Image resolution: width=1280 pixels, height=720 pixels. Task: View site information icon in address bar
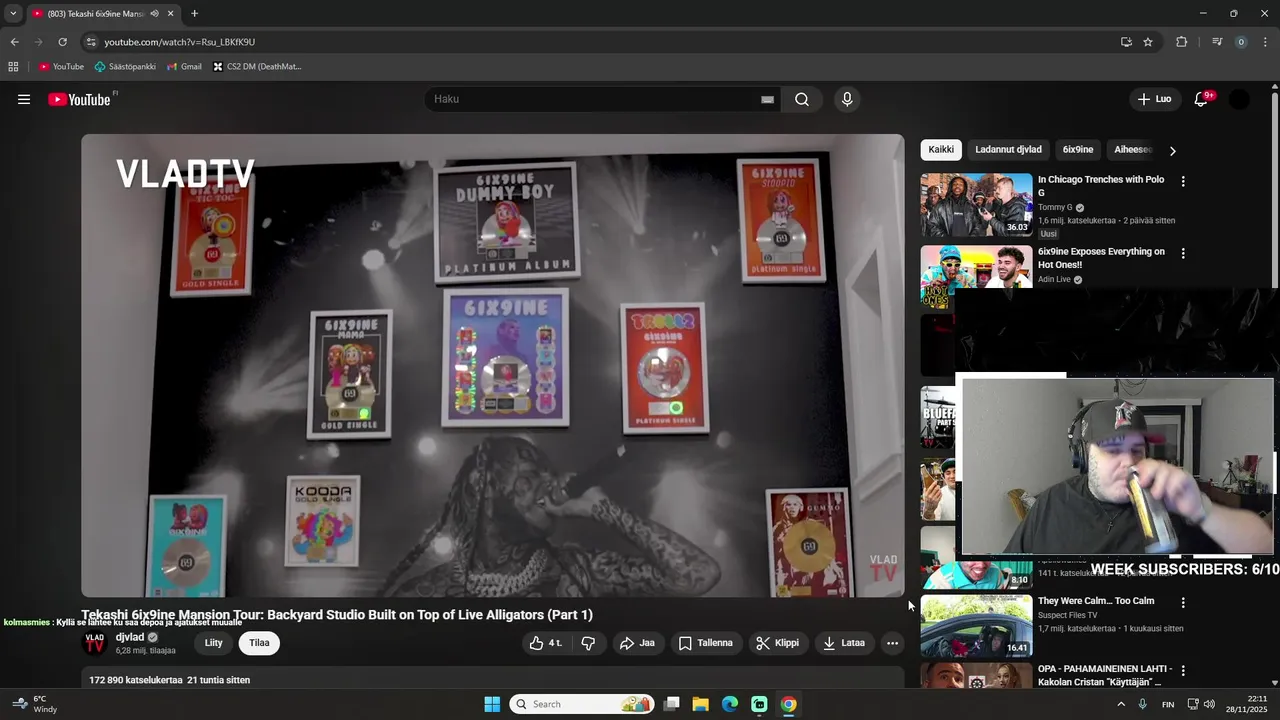pyautogui.click(x=90, y=42)
